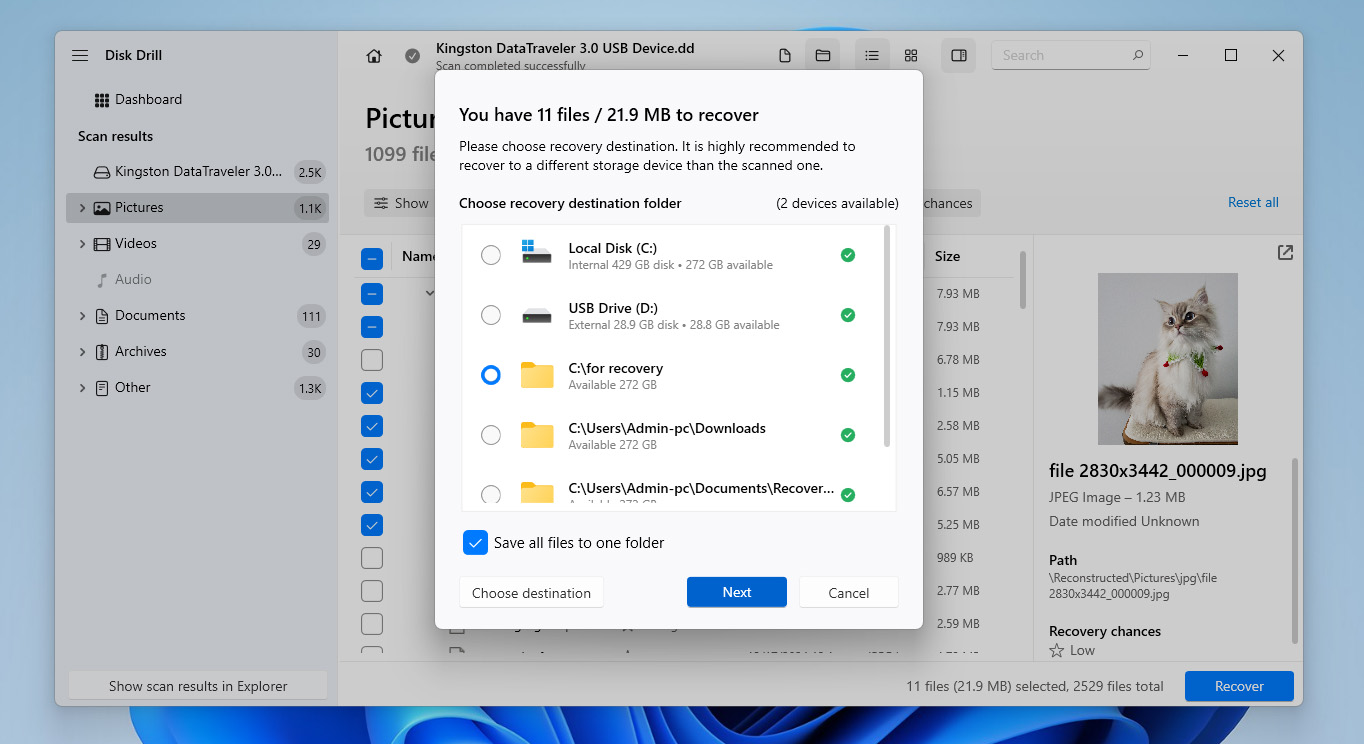
Task: Click the Reset all link
Action: (1253, 203)
